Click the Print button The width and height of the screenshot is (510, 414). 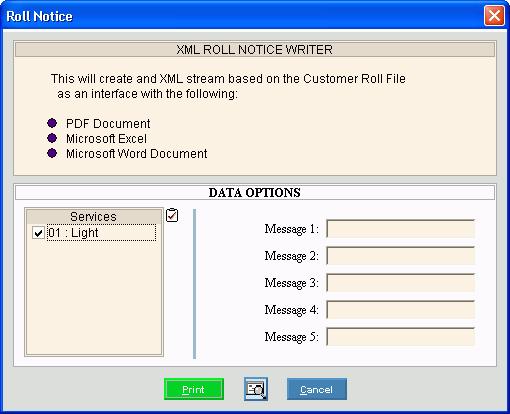coord(194,389)
